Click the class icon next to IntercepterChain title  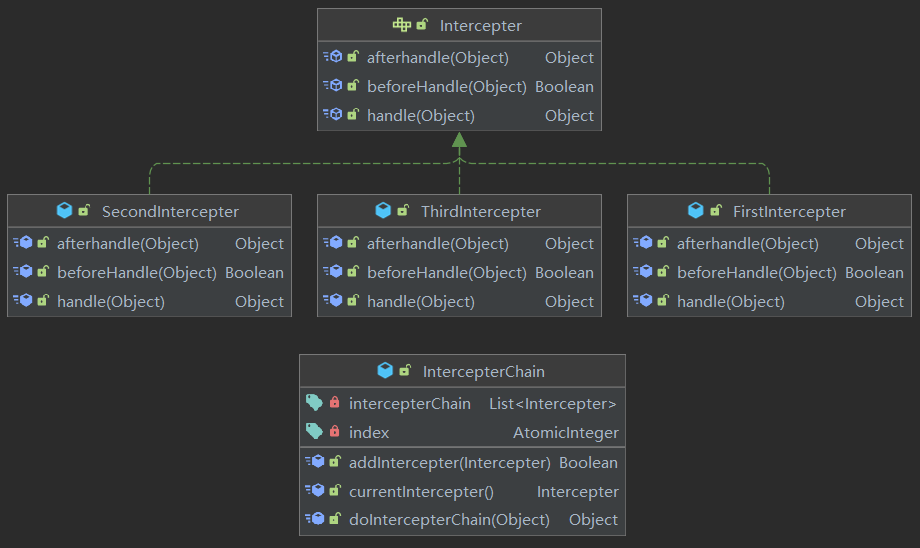pyautogui.click(x=385, y=370)
